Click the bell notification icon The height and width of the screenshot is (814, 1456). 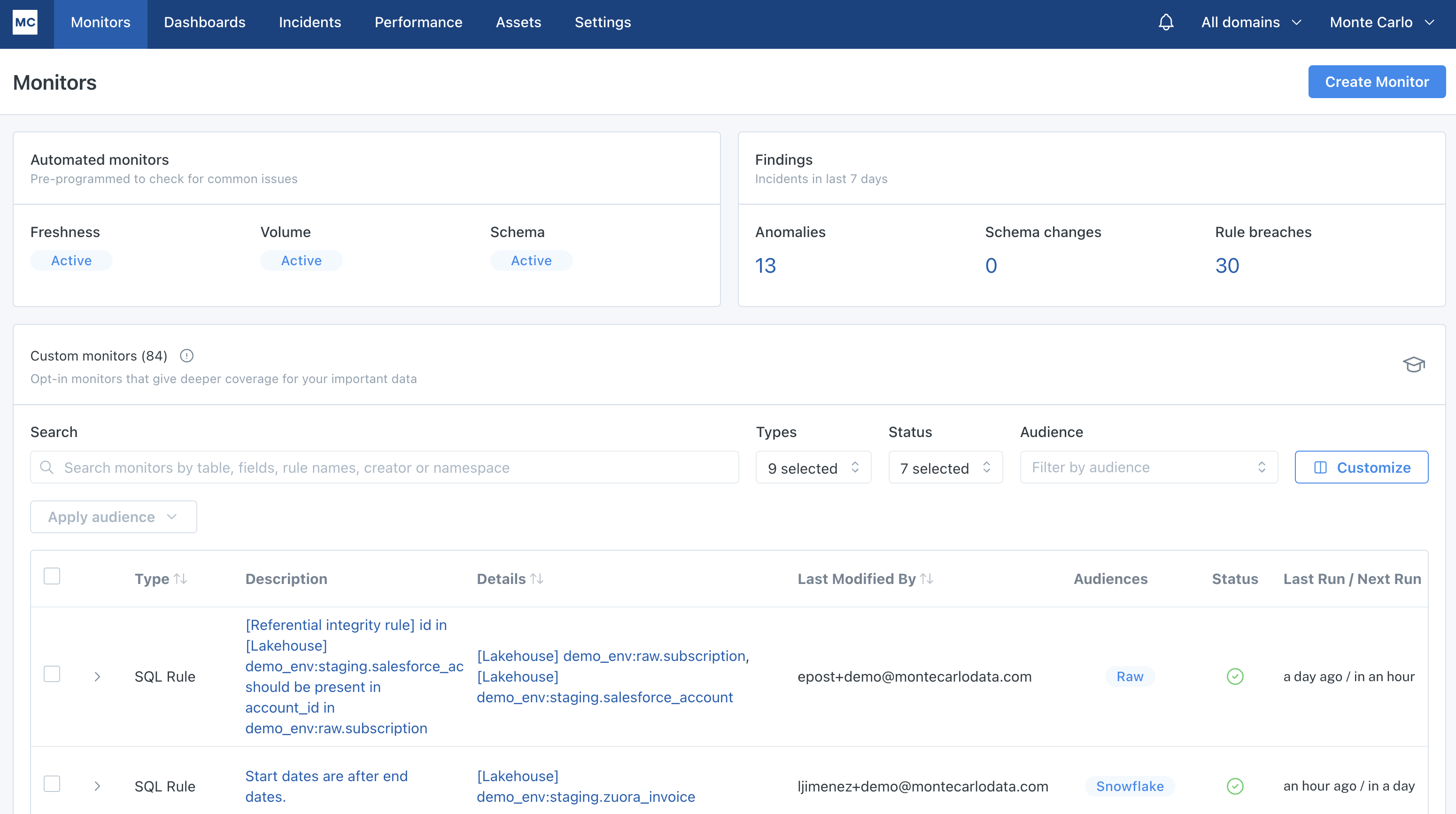[1166, 22]
